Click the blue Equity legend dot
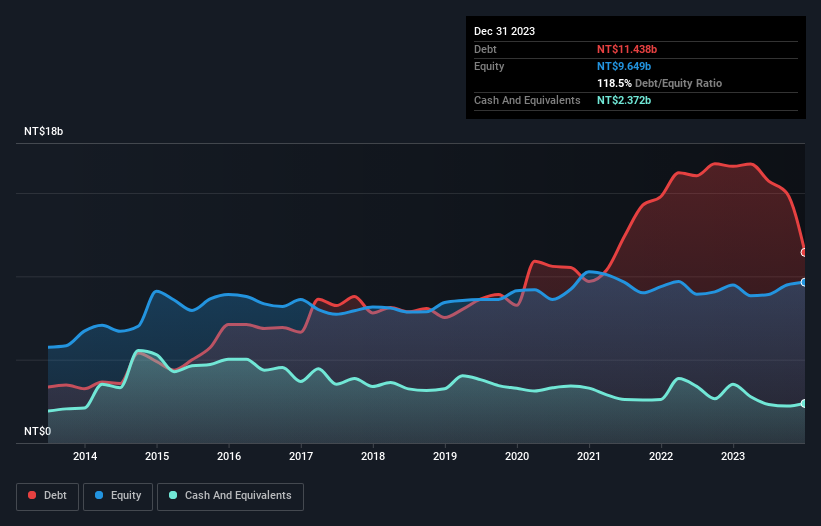 click(x=101, y=496)
